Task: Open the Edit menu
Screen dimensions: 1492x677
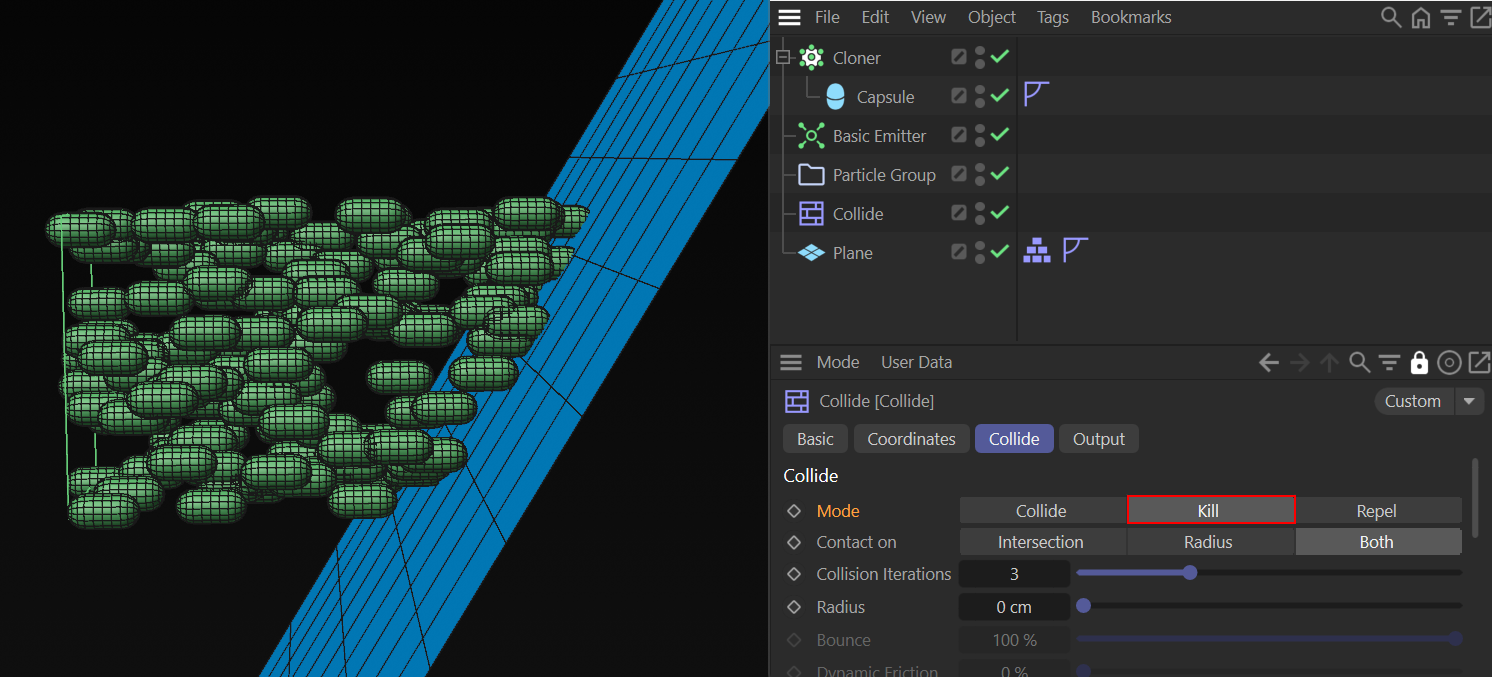Action: point(875,17)
